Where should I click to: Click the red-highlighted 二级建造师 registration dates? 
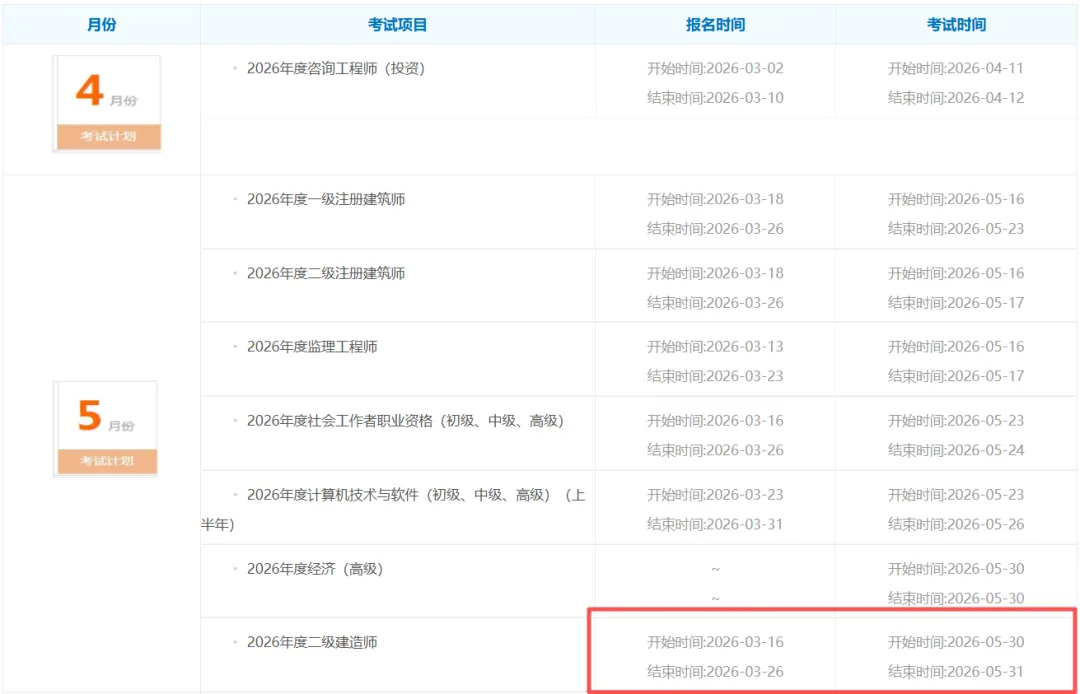[716, 657]
